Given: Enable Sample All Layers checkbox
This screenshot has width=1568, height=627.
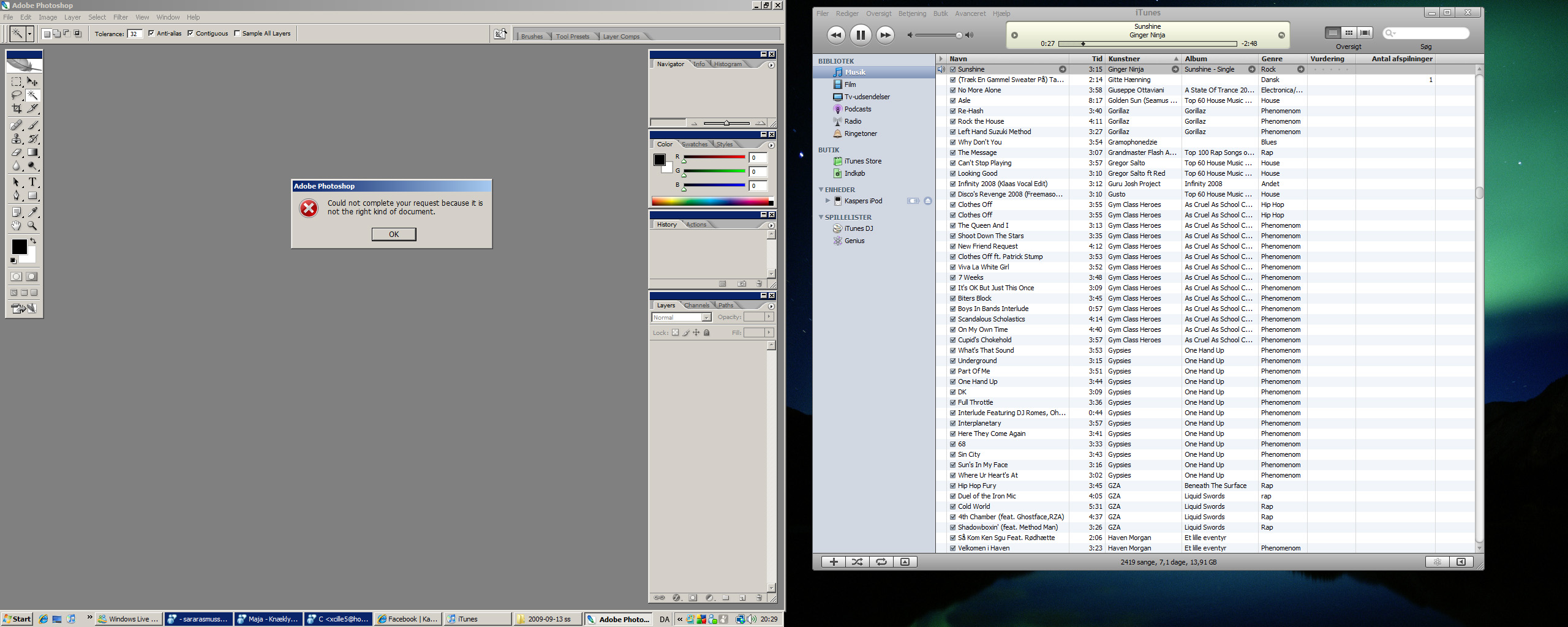Looking at the screenshot, I should pos(237,34).
